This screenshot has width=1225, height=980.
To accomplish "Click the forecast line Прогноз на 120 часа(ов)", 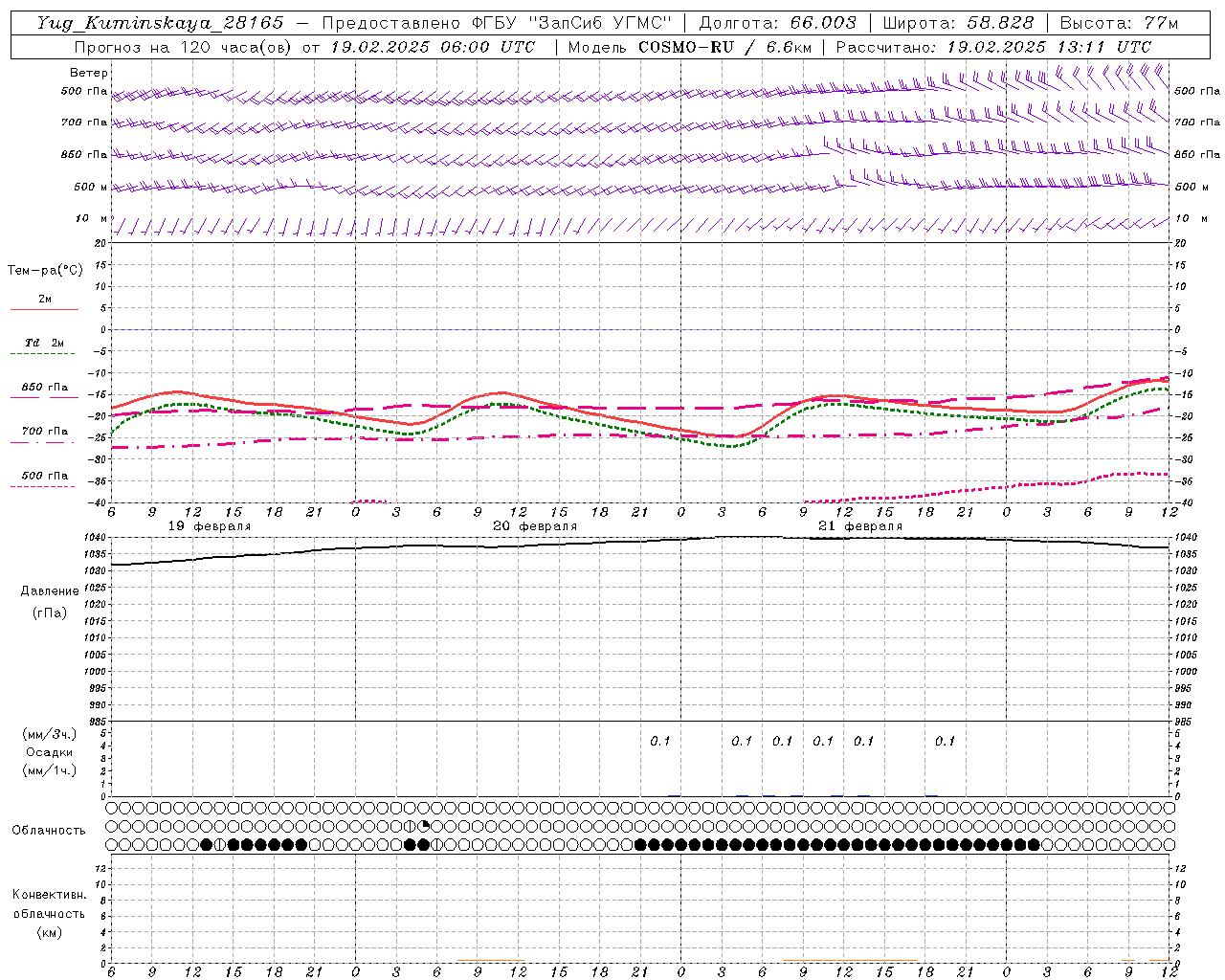I will tap(185, 47).
